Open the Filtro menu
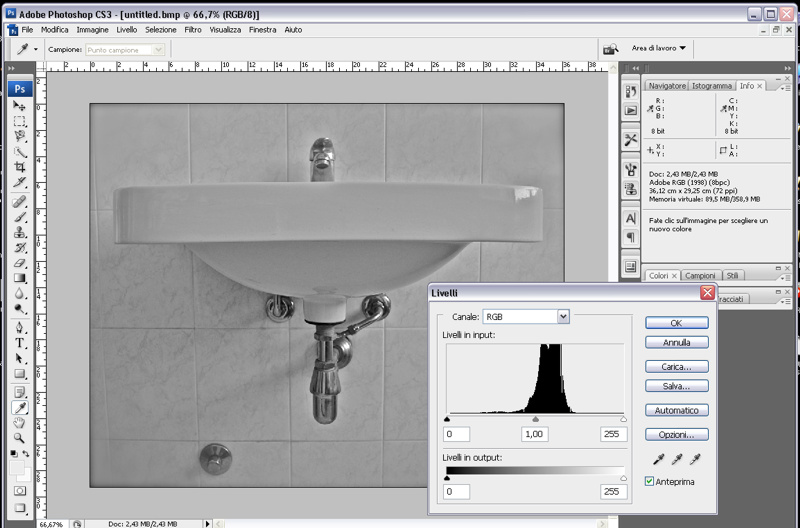 193,30
